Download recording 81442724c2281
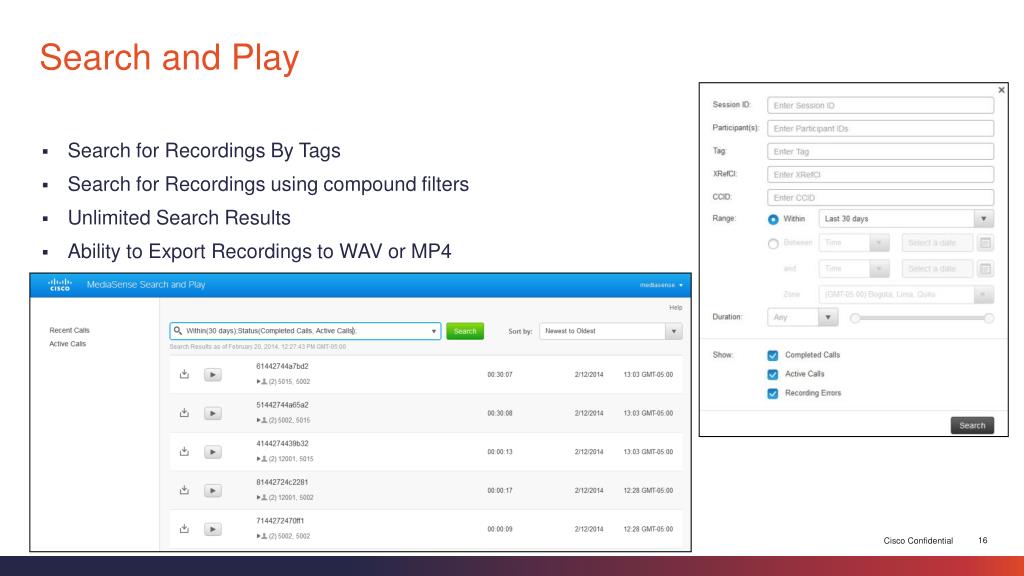Image resolution: width=1024 pixels, height=576 pixels. 184,490
